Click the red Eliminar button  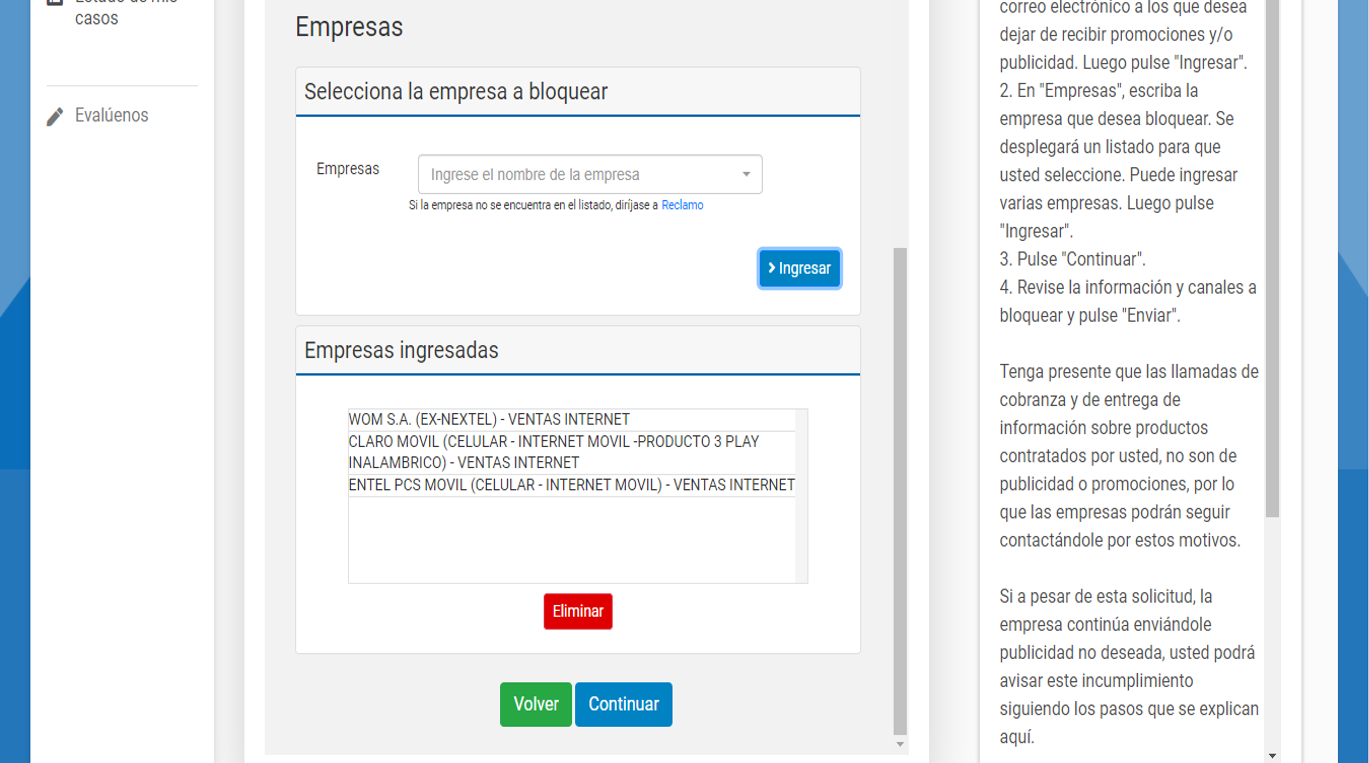coord(578,612)
